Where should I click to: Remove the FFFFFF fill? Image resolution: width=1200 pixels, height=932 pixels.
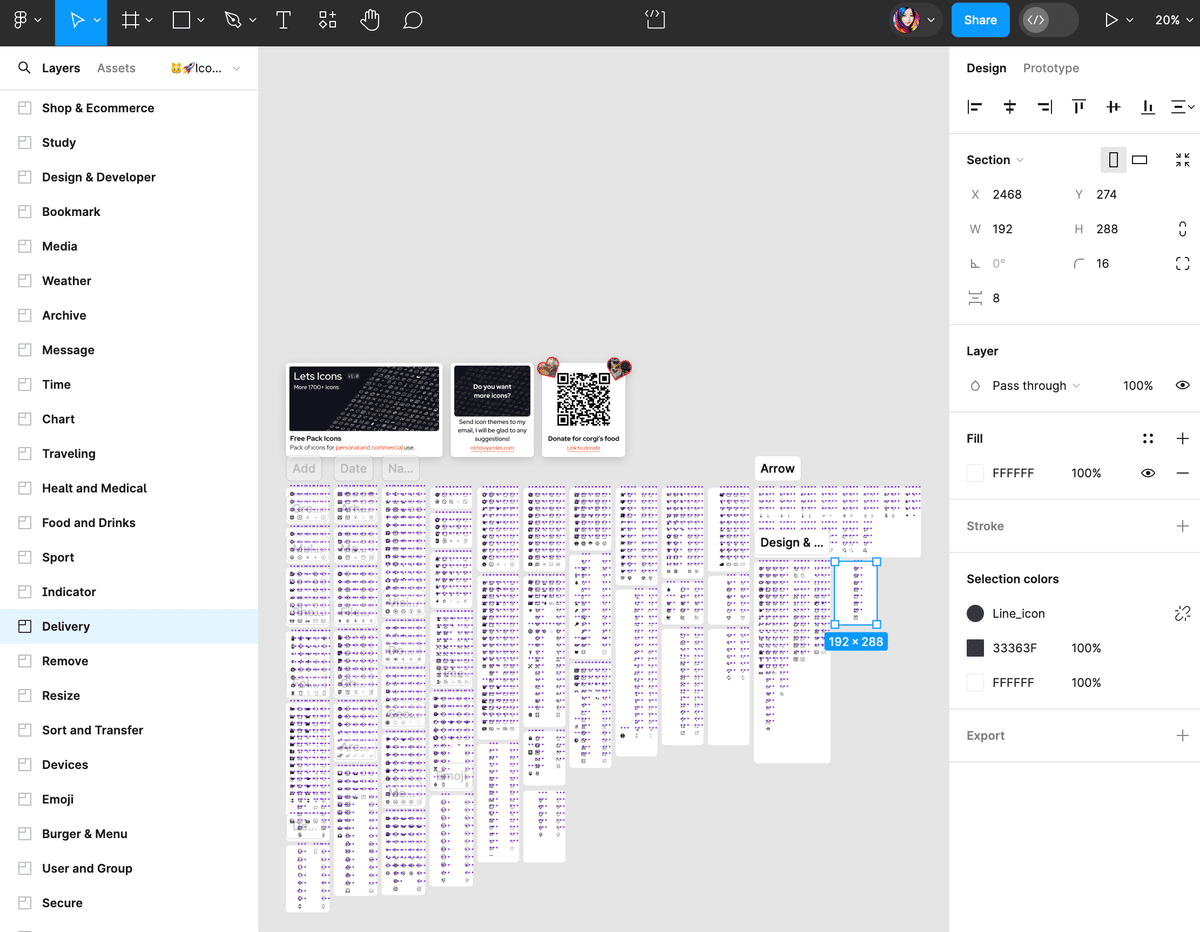pos(1183,473)
